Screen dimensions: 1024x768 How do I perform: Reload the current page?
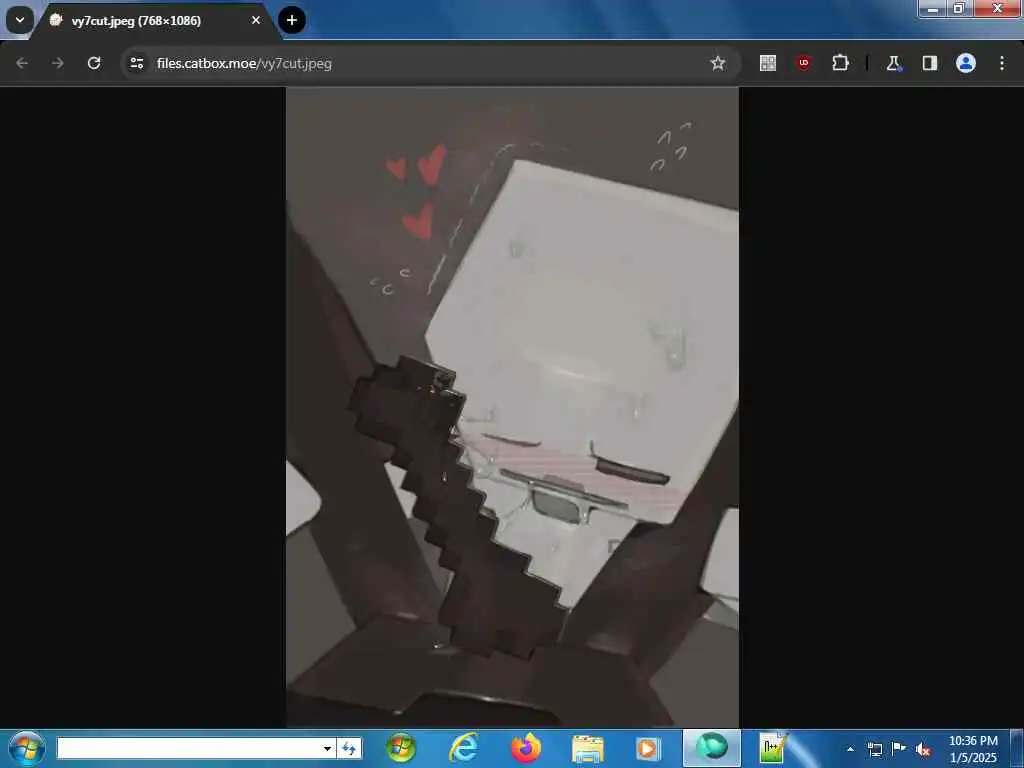point(94,63)
